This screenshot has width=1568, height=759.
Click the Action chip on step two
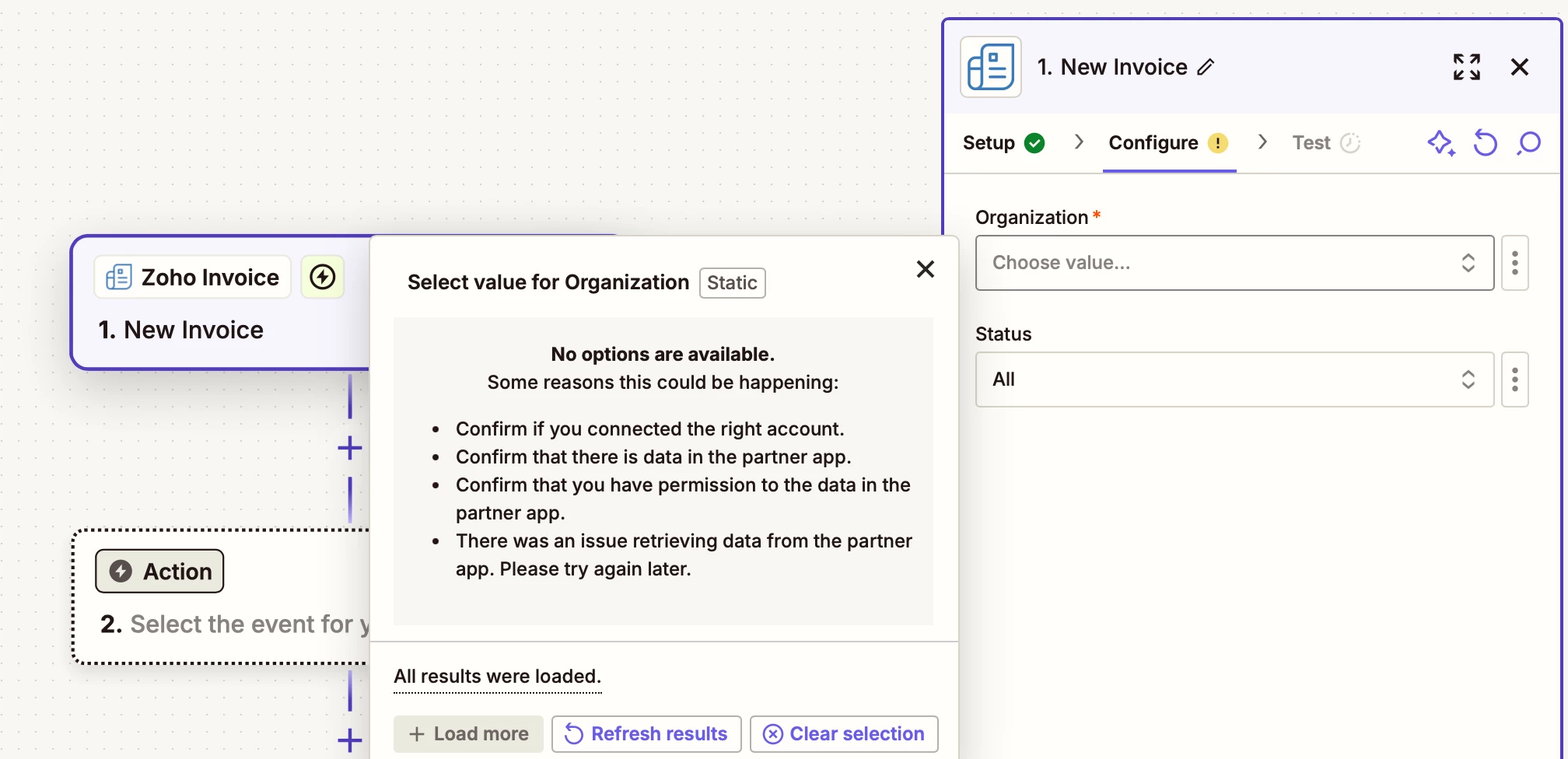point(159,572)
